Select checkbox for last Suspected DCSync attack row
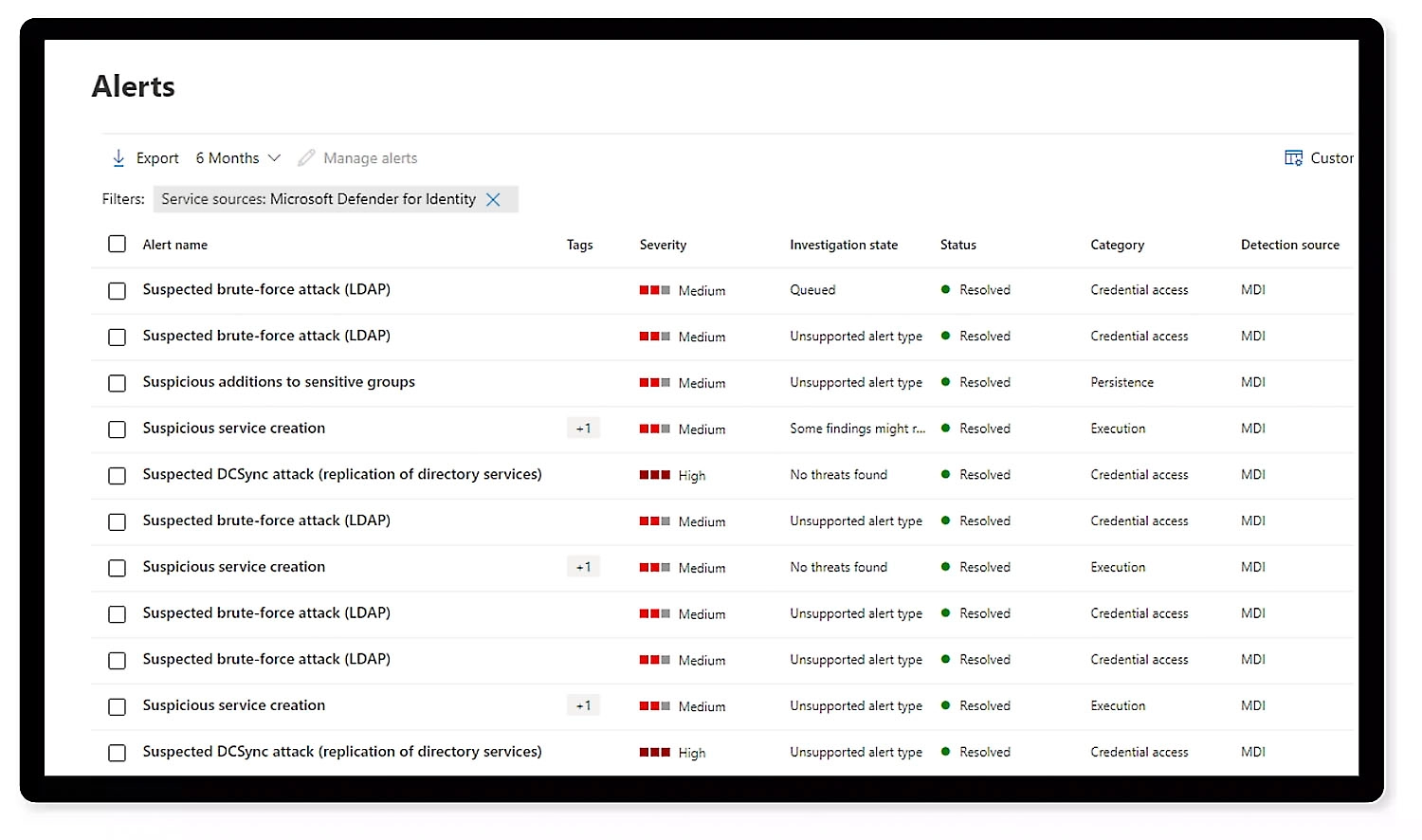 (117, 753)
